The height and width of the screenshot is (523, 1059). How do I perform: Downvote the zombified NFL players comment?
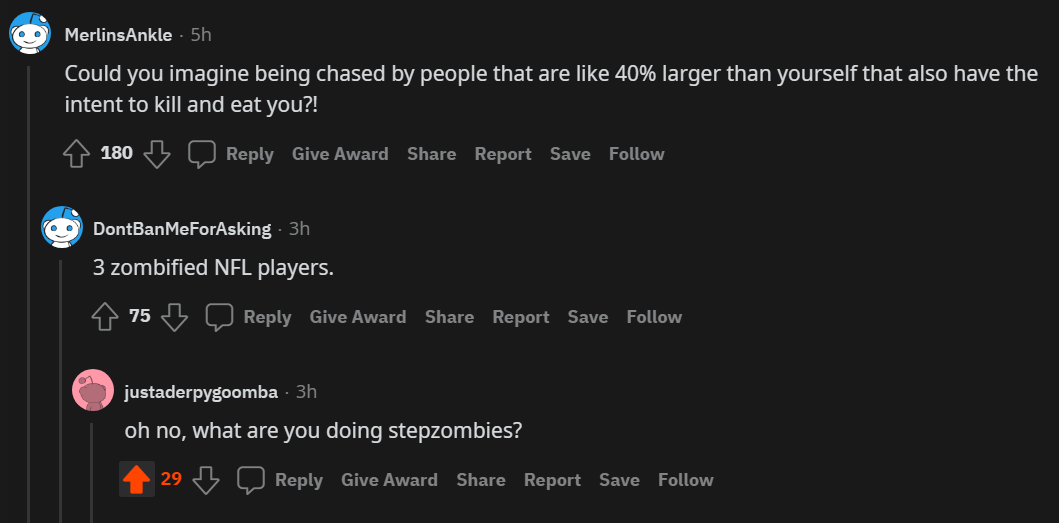(x=175, y=317)
